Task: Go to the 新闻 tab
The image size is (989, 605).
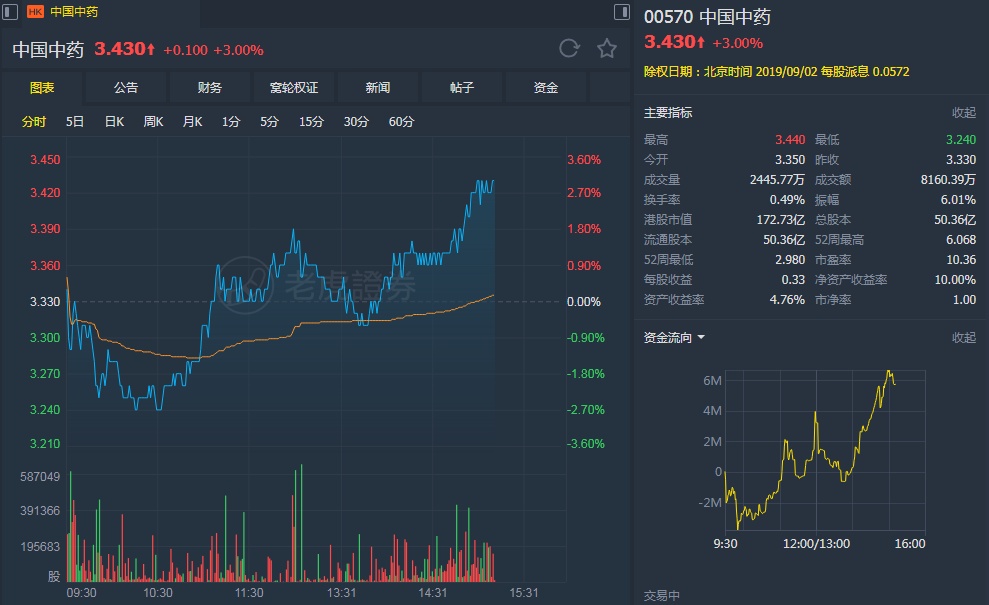Action: click(378, 88)
